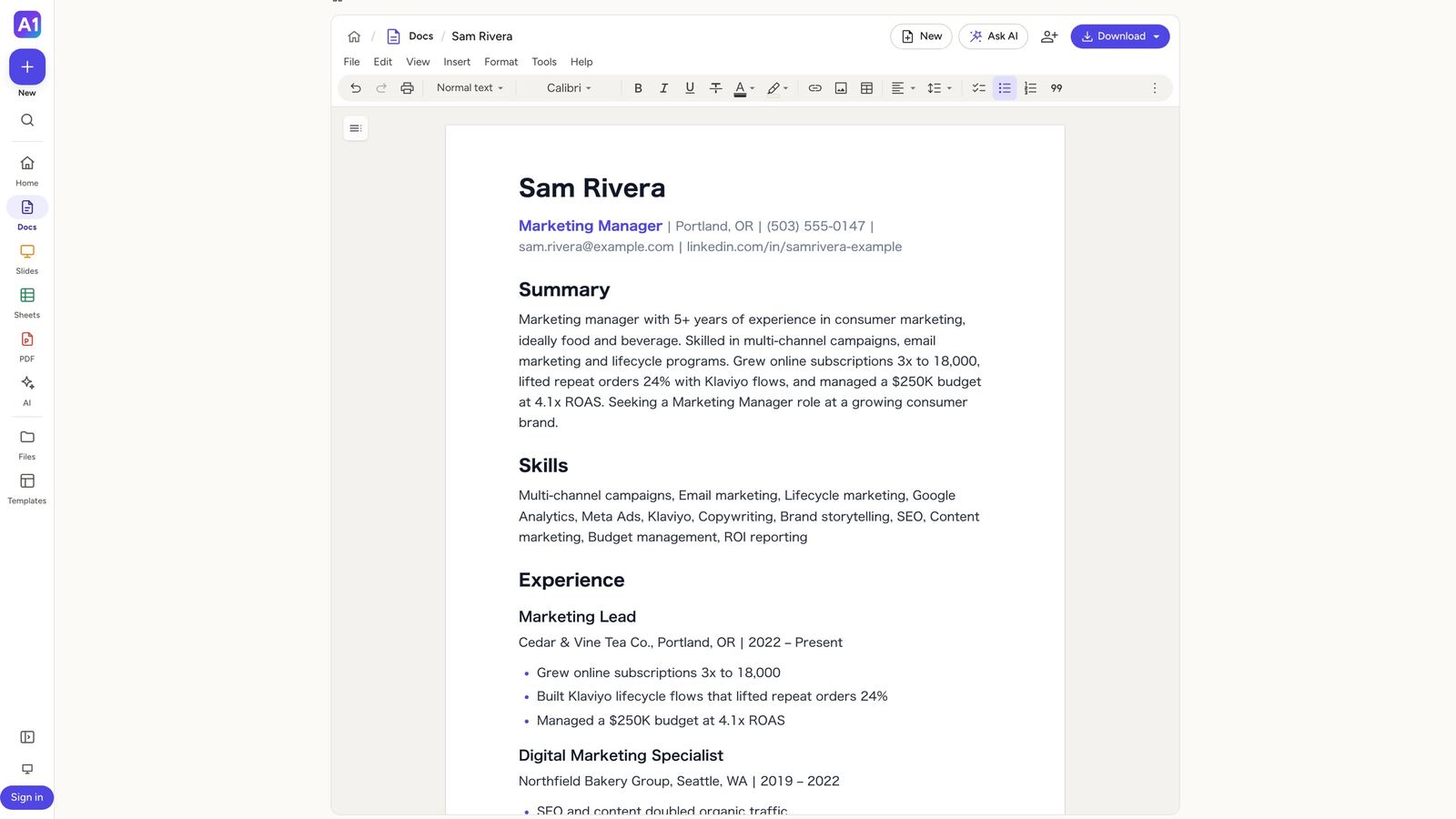
Task: Insert an image from the toolbar
Action: (841, 88)
